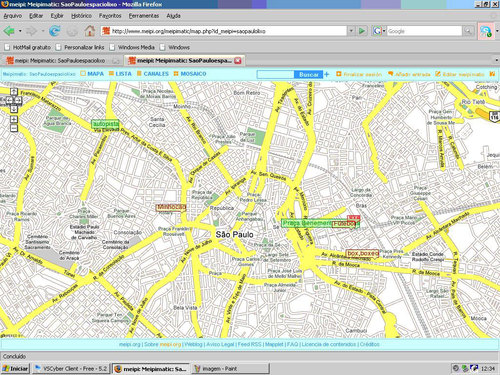Viewport: 500px width, 375px height.
Task: Switch to imagem - Paint taskbar item
Action: tap(230, 369)
